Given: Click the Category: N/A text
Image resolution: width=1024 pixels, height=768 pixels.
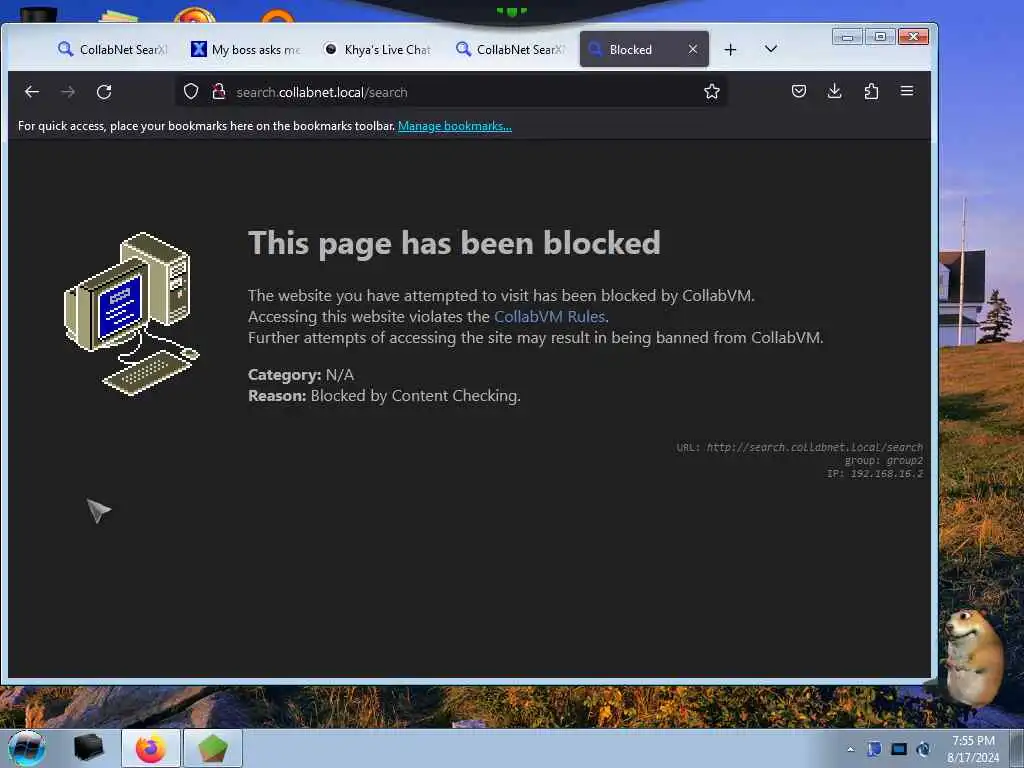Looking at the screenshot, I should (x=301, y=375).
